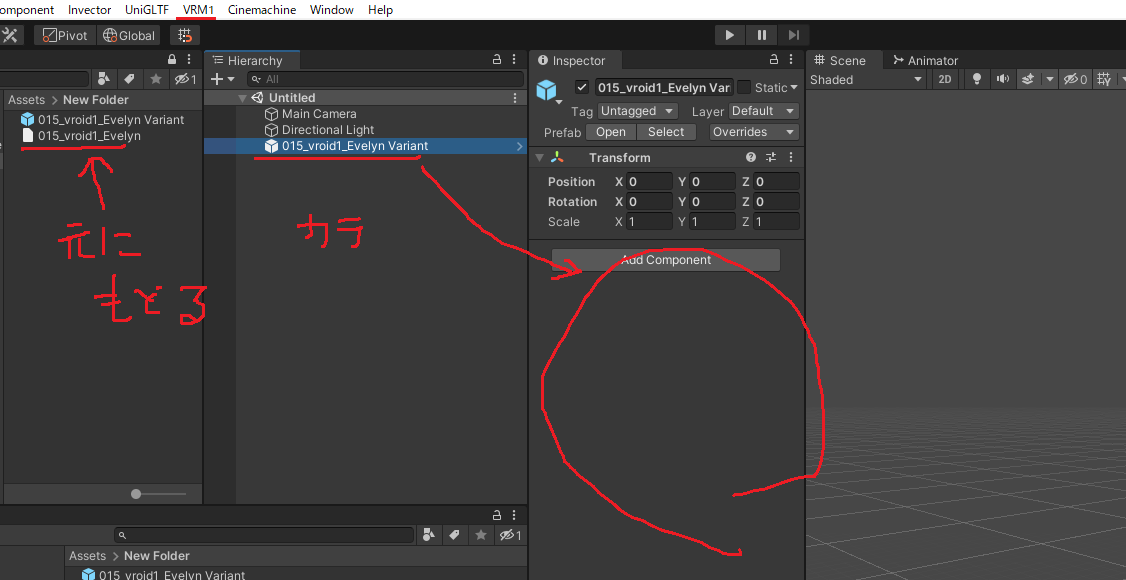1126x580 pixels.
Task: Open the Tag dropdown
Action: pyautogui.click(x=638, y=111)
